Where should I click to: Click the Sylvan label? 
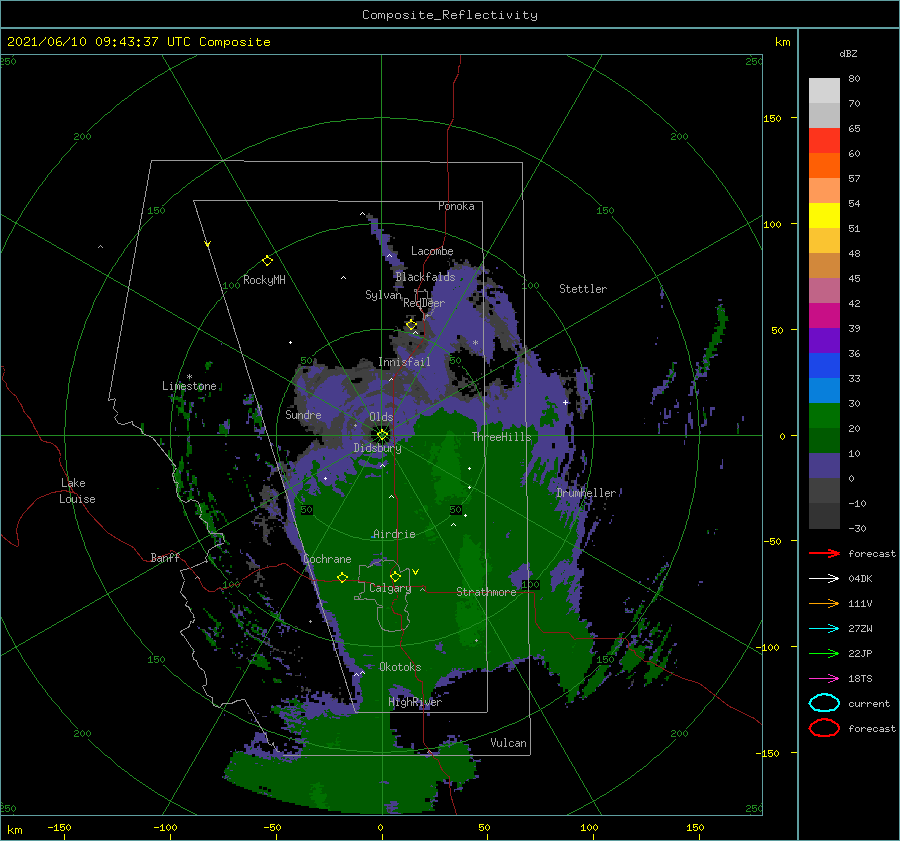[383, 295]
